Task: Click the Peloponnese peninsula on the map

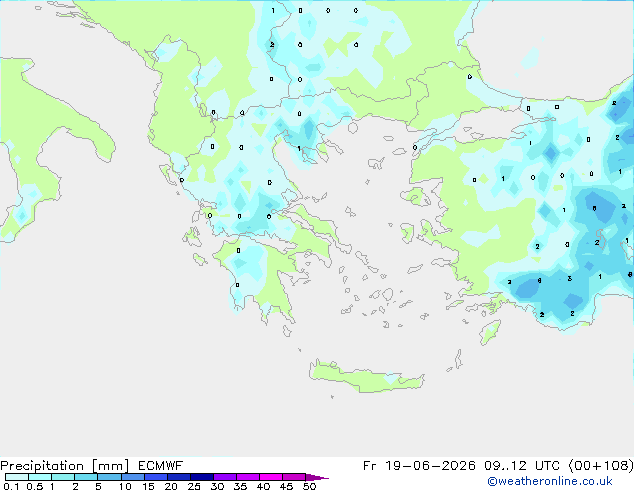Action: coord(259,279)
